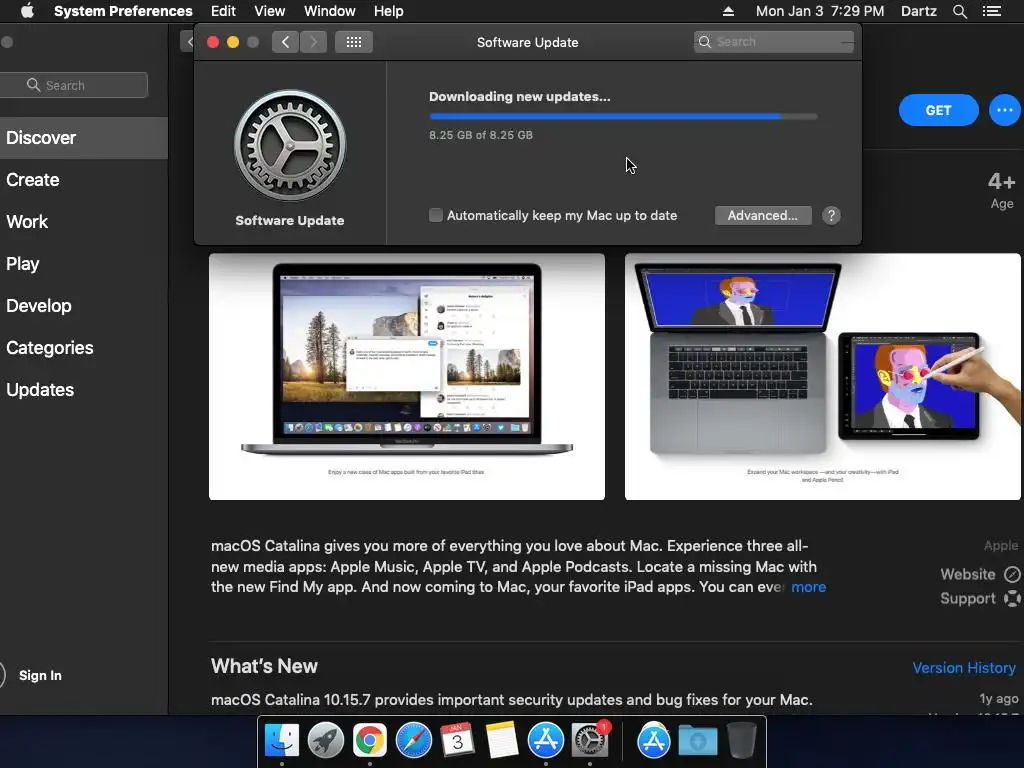Open the Window menu
This screenshot has height=768, width=1024.
point(330,11)
